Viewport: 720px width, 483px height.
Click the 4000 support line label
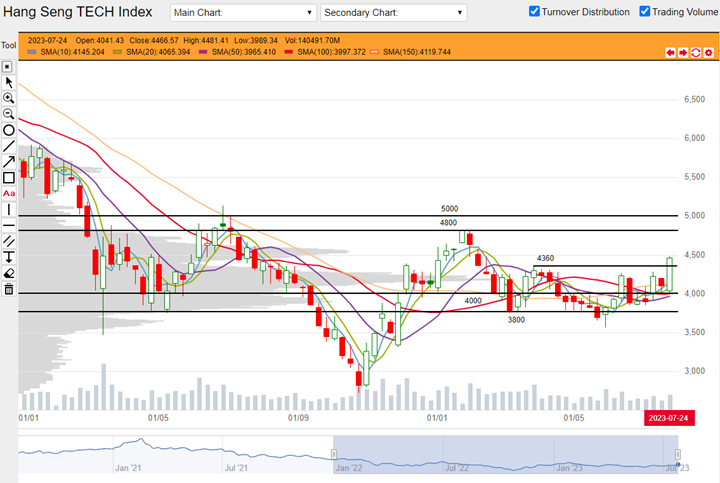473,301
